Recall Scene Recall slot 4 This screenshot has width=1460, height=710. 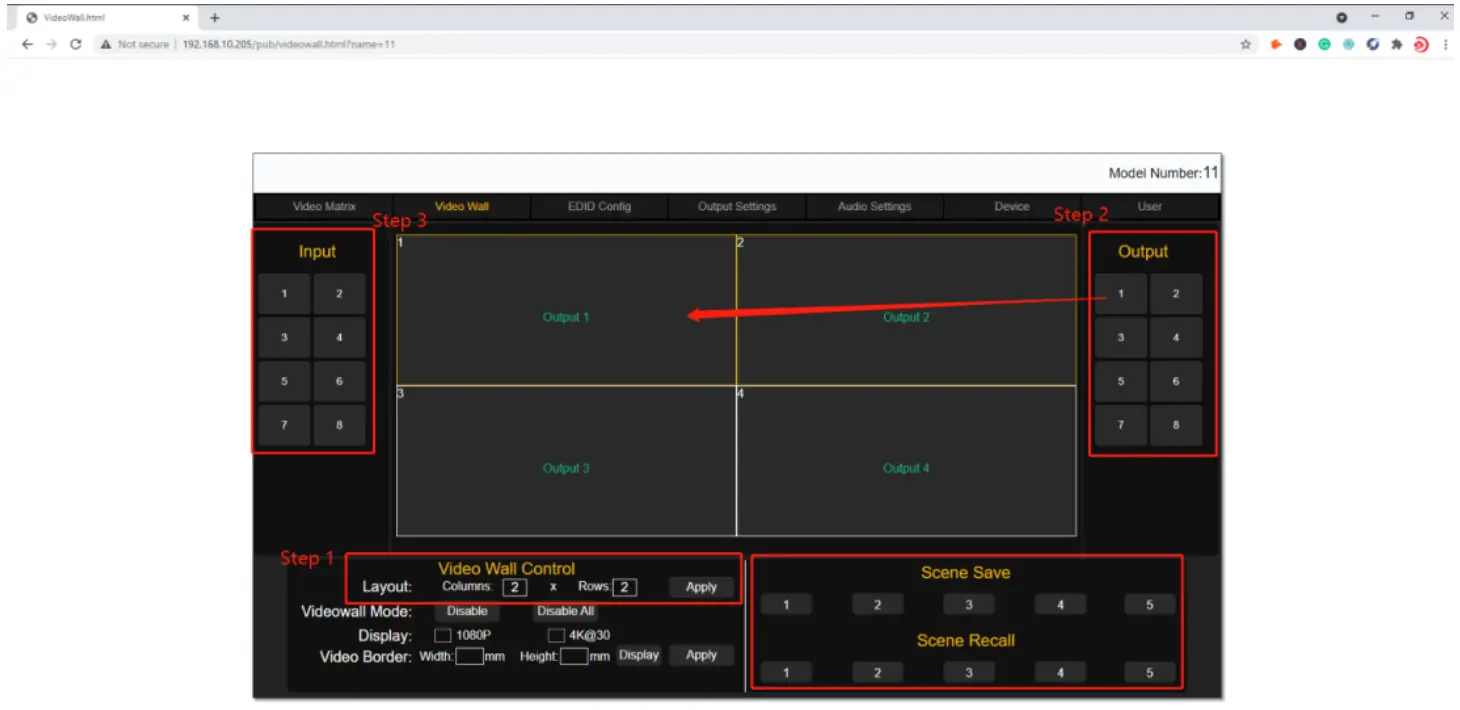(x=1059, y=673)
